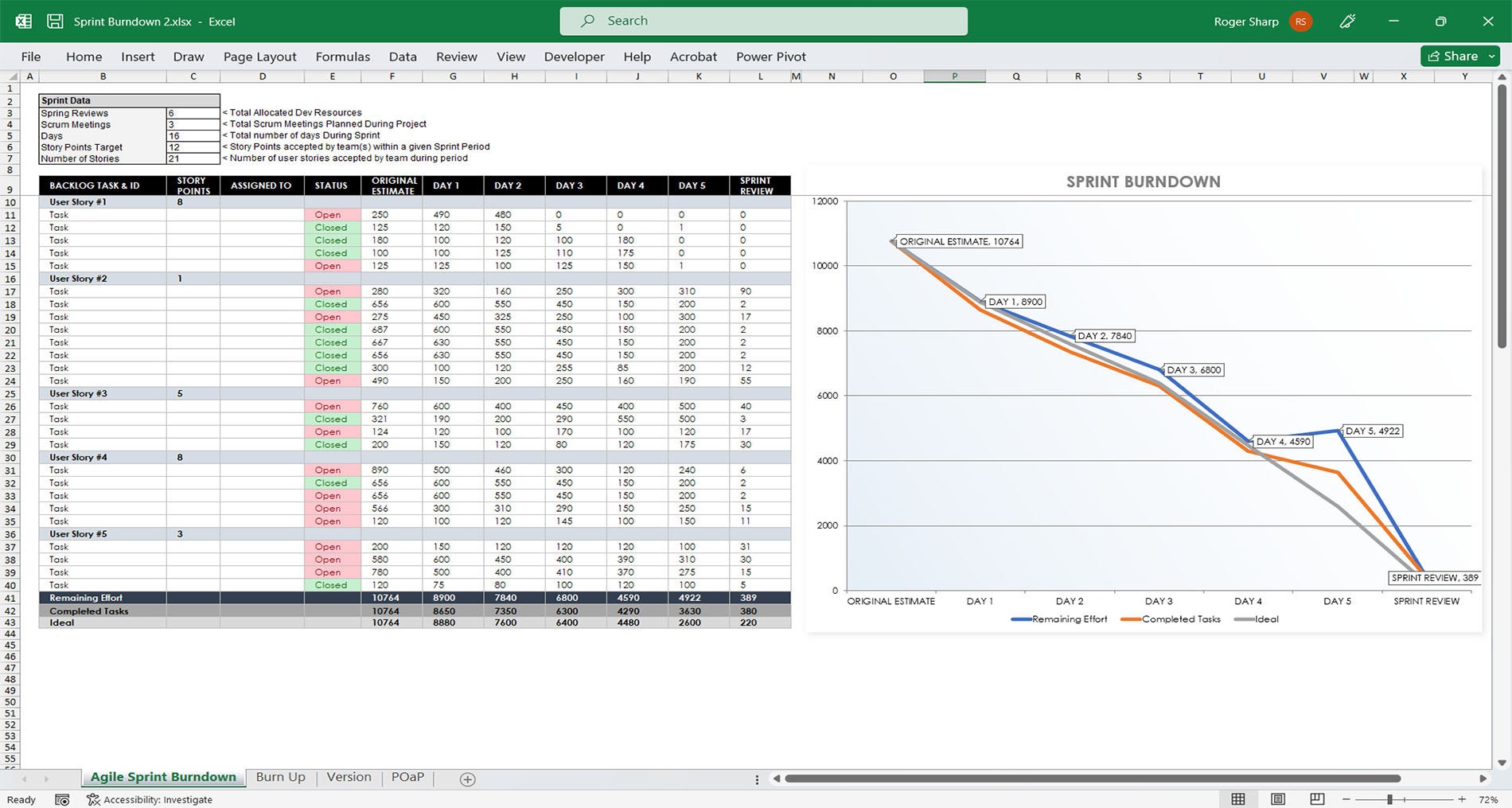1512x808 pixels.
Task: Open the Burn Up sheet tab
Action: [x=280, y=777]
